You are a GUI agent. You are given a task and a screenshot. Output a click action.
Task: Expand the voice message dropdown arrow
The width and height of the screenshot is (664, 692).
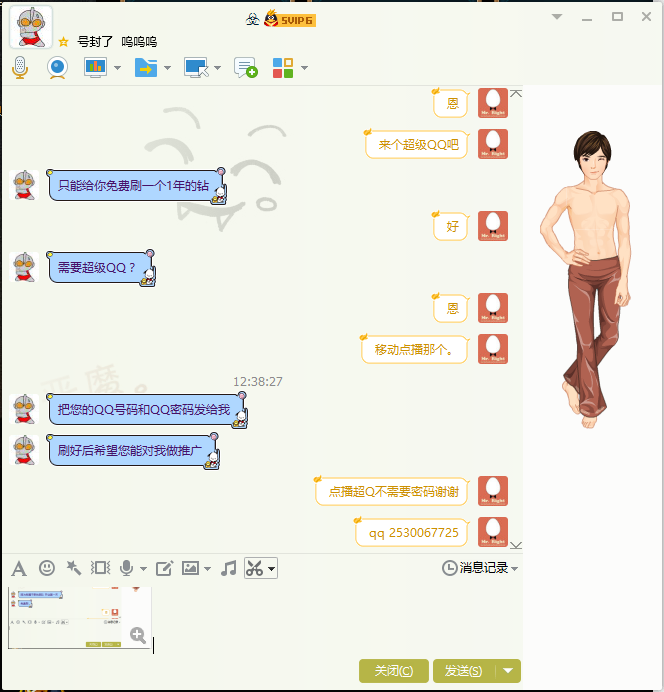point(143,569)
